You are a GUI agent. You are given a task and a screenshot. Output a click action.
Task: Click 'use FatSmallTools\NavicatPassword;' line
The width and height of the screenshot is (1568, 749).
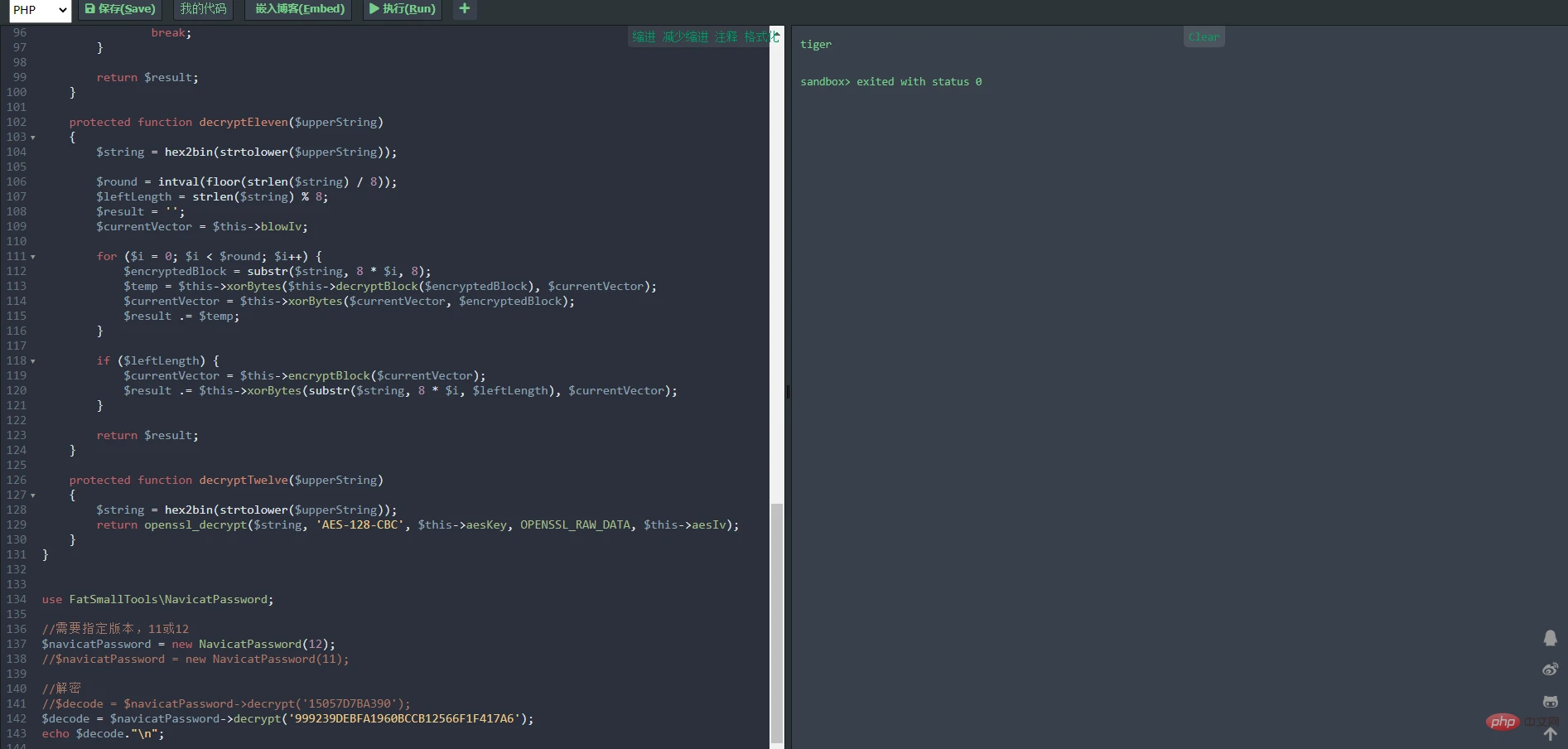(157, 600)
